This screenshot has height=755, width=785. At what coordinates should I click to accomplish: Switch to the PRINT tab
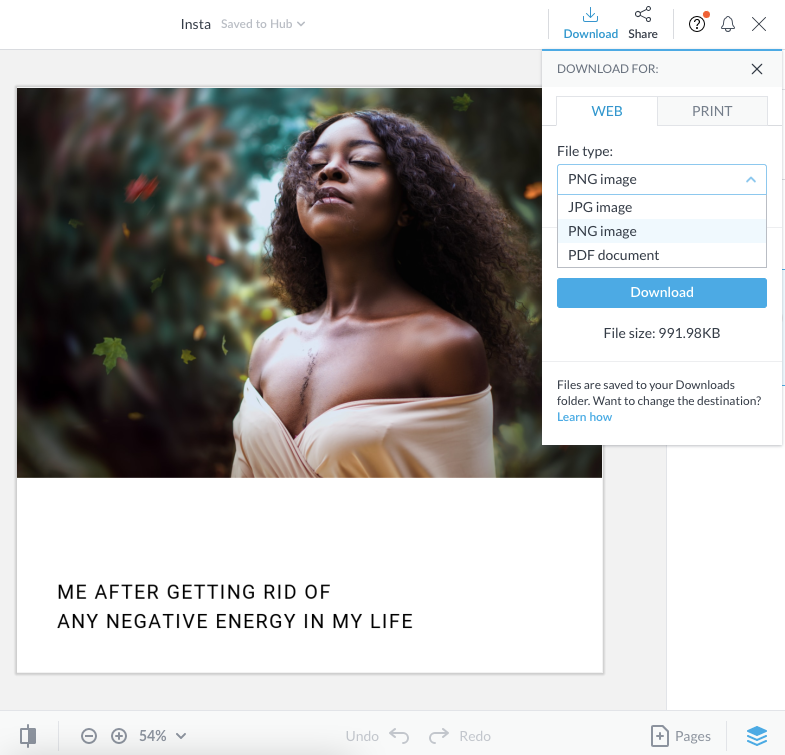click(x=712, y=111)
